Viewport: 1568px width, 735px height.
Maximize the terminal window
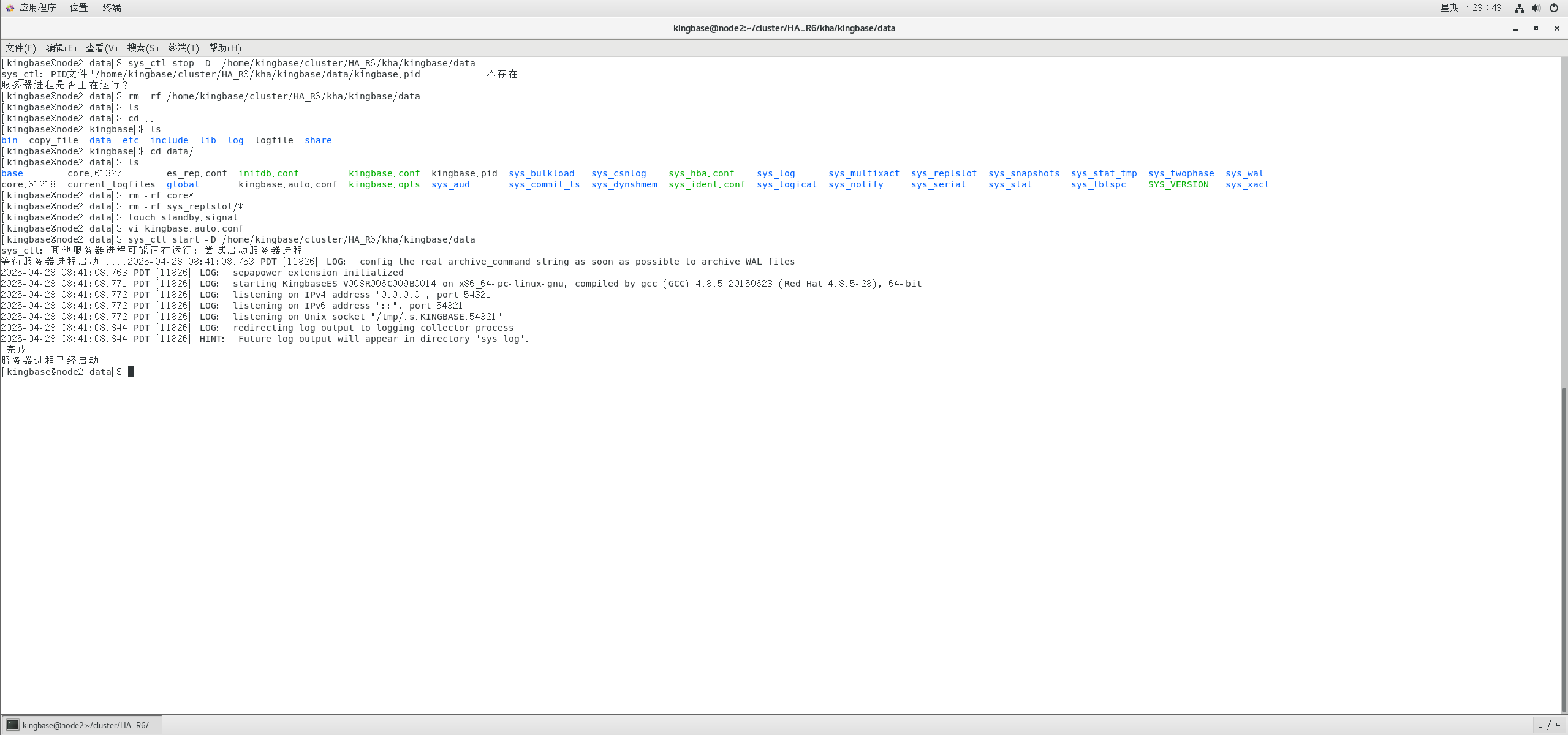(x=1536, y=28)
